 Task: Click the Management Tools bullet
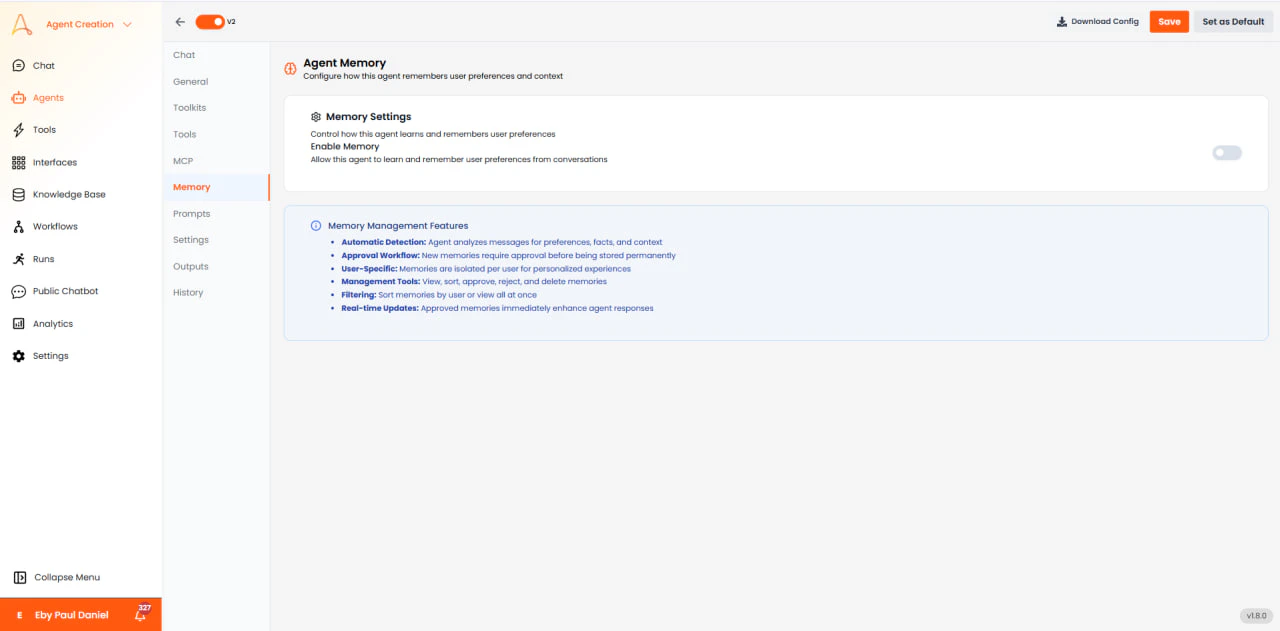474,282
